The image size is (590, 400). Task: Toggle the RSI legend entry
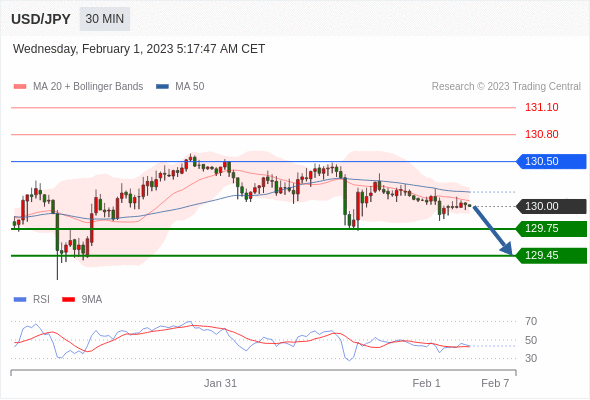32,300
